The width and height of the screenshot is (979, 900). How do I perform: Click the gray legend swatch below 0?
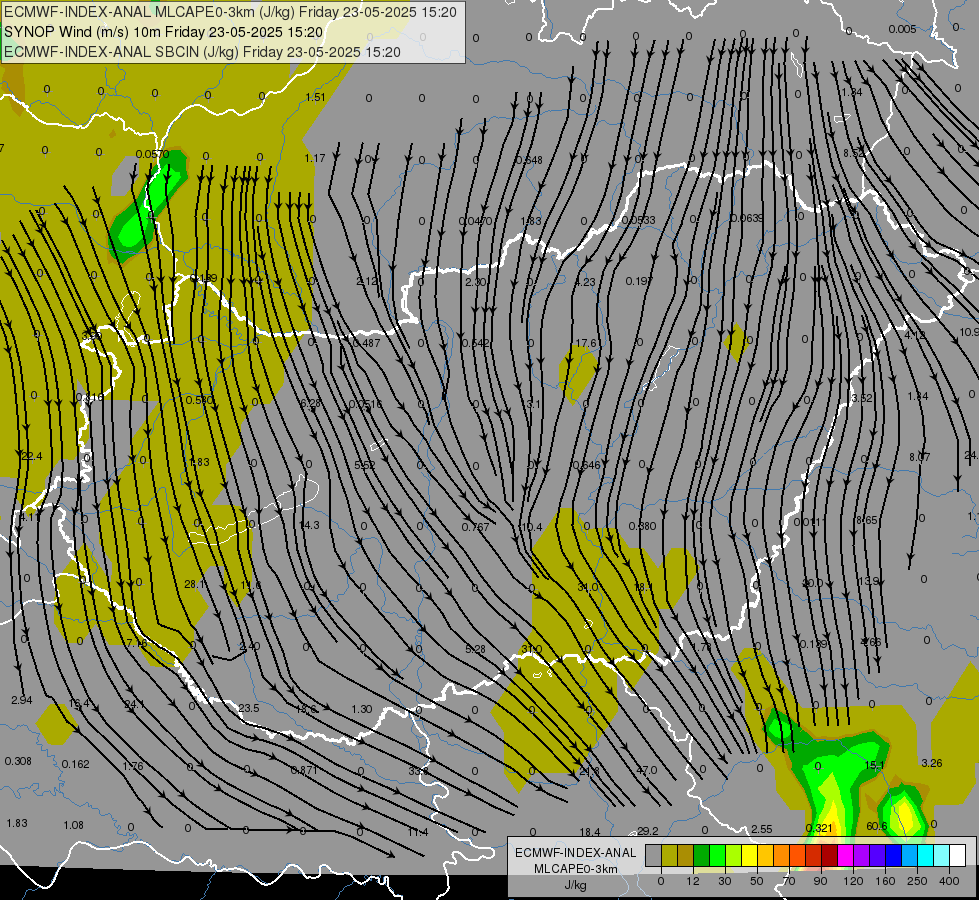654,855
